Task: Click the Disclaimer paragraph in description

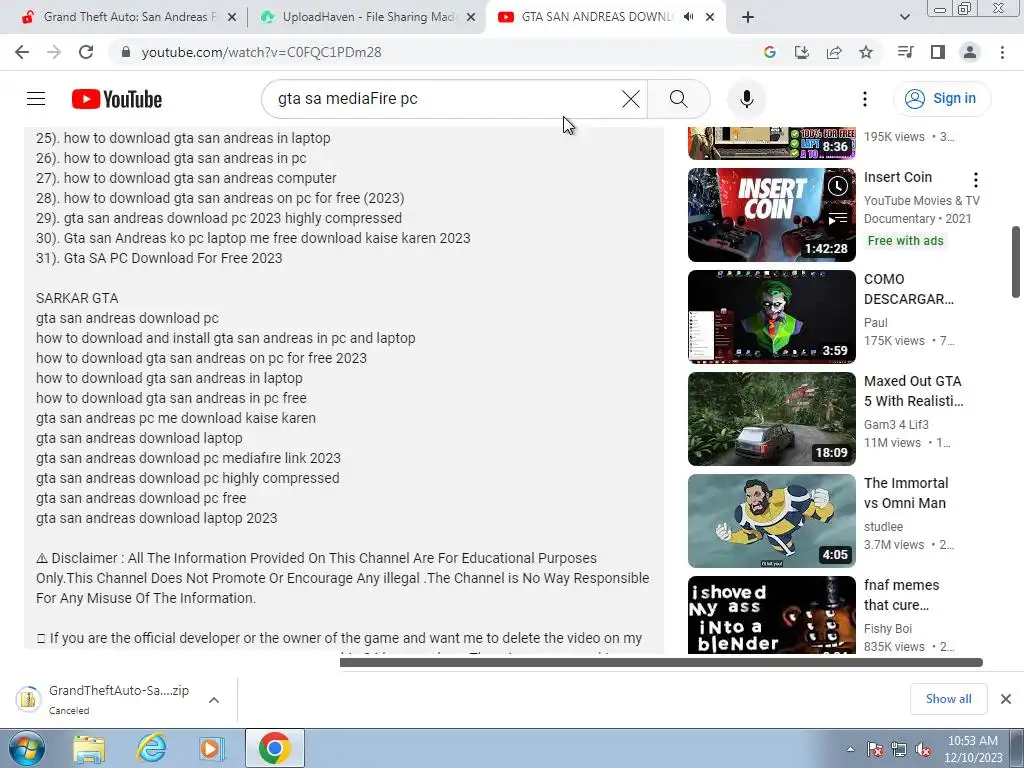Action: coord(343,578)
